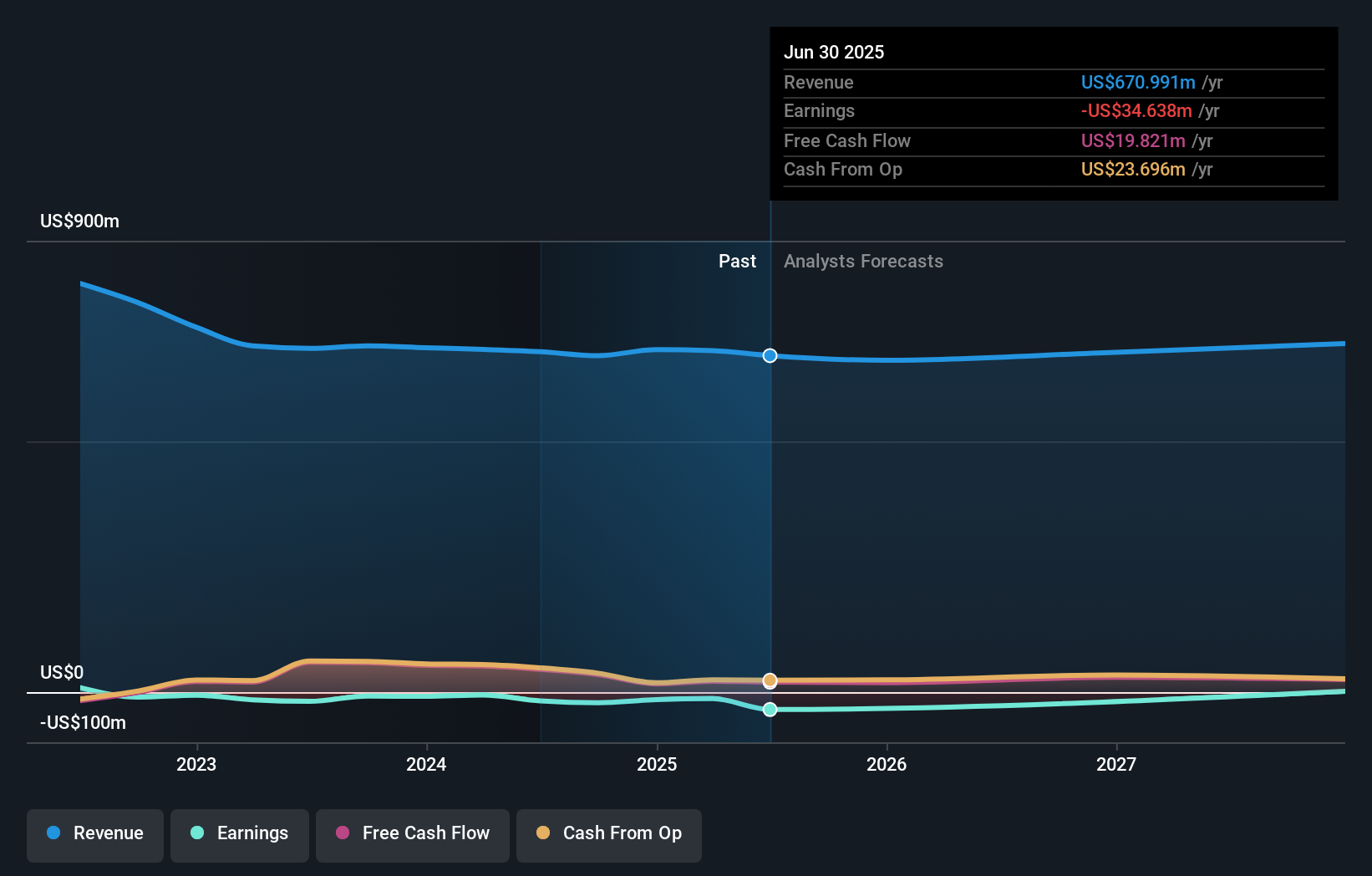Viewport: 1372px width, 876px height.
Task: Click the Free Cash Flow label in tooltip
Action: coord(847,141)
